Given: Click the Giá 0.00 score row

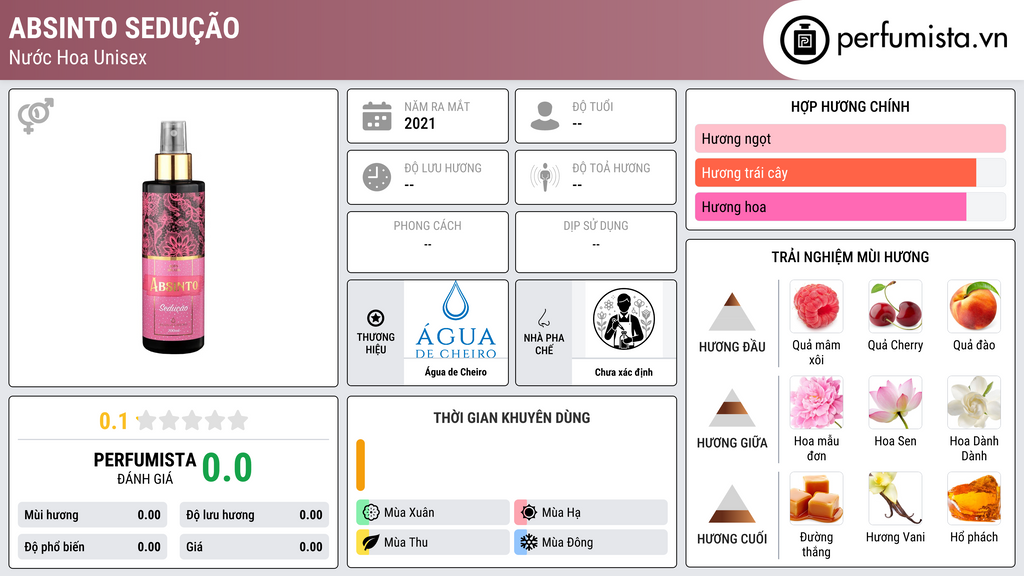Looking at the screenshot, I should [254, 547].
